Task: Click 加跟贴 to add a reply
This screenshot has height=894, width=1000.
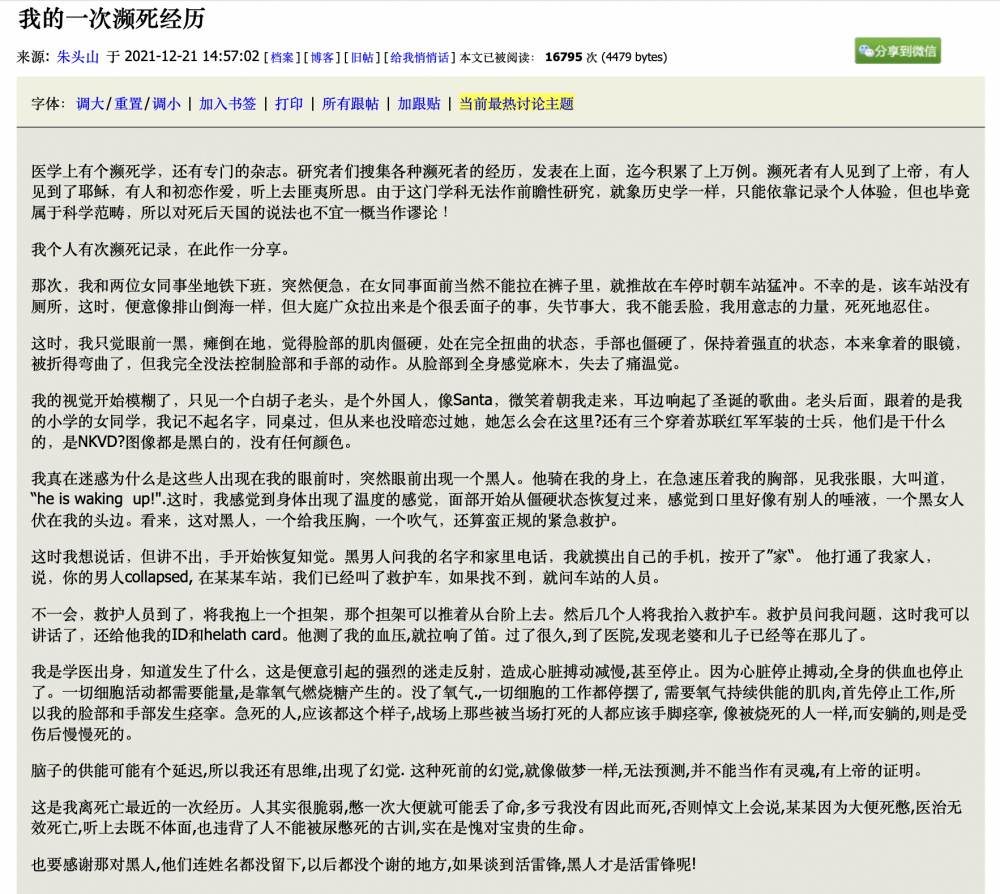Action: [419, 104]
